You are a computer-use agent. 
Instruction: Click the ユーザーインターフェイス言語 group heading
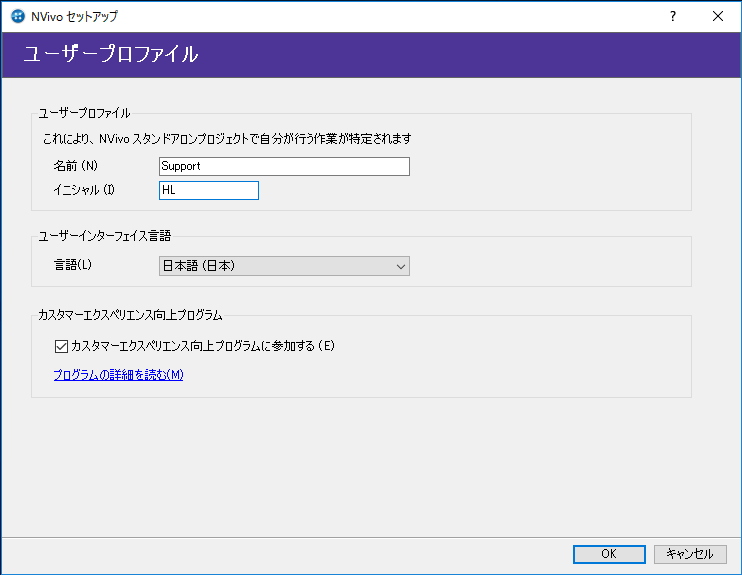point(105,236)
